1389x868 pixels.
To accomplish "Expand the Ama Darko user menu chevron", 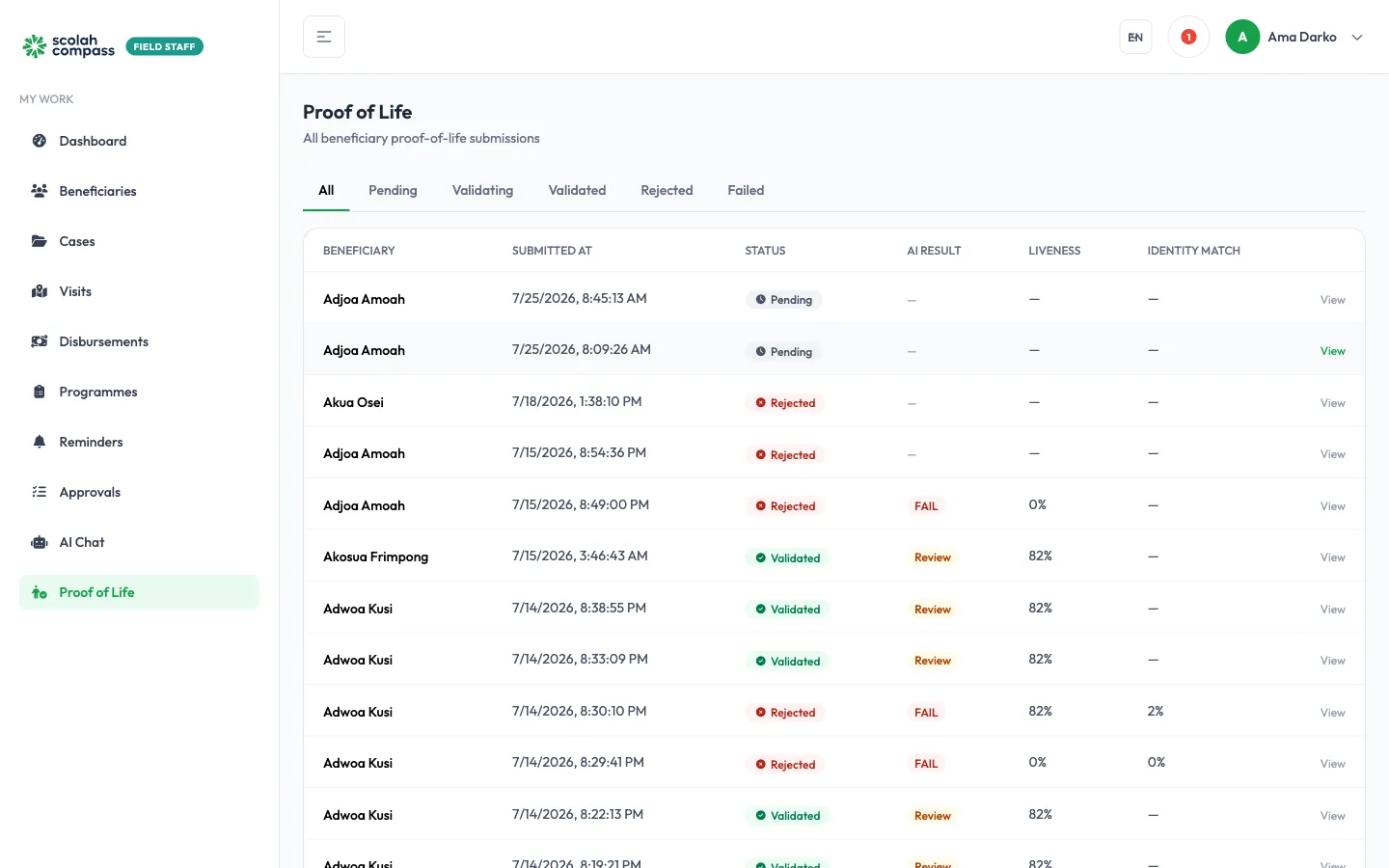I will 1357,38.
